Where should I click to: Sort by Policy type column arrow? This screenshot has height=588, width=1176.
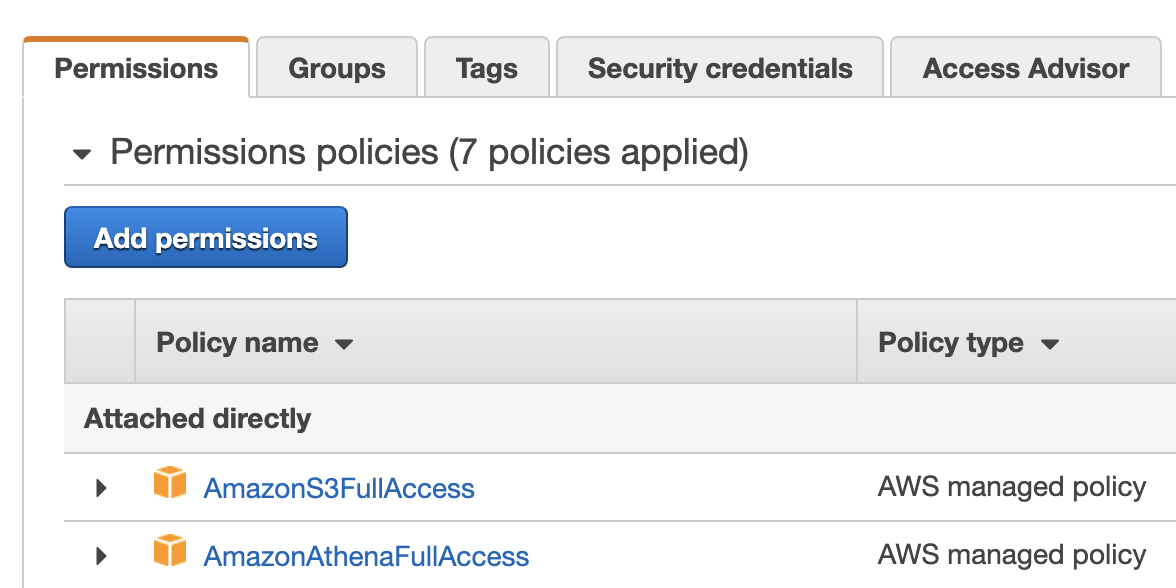click(1049, 344)
